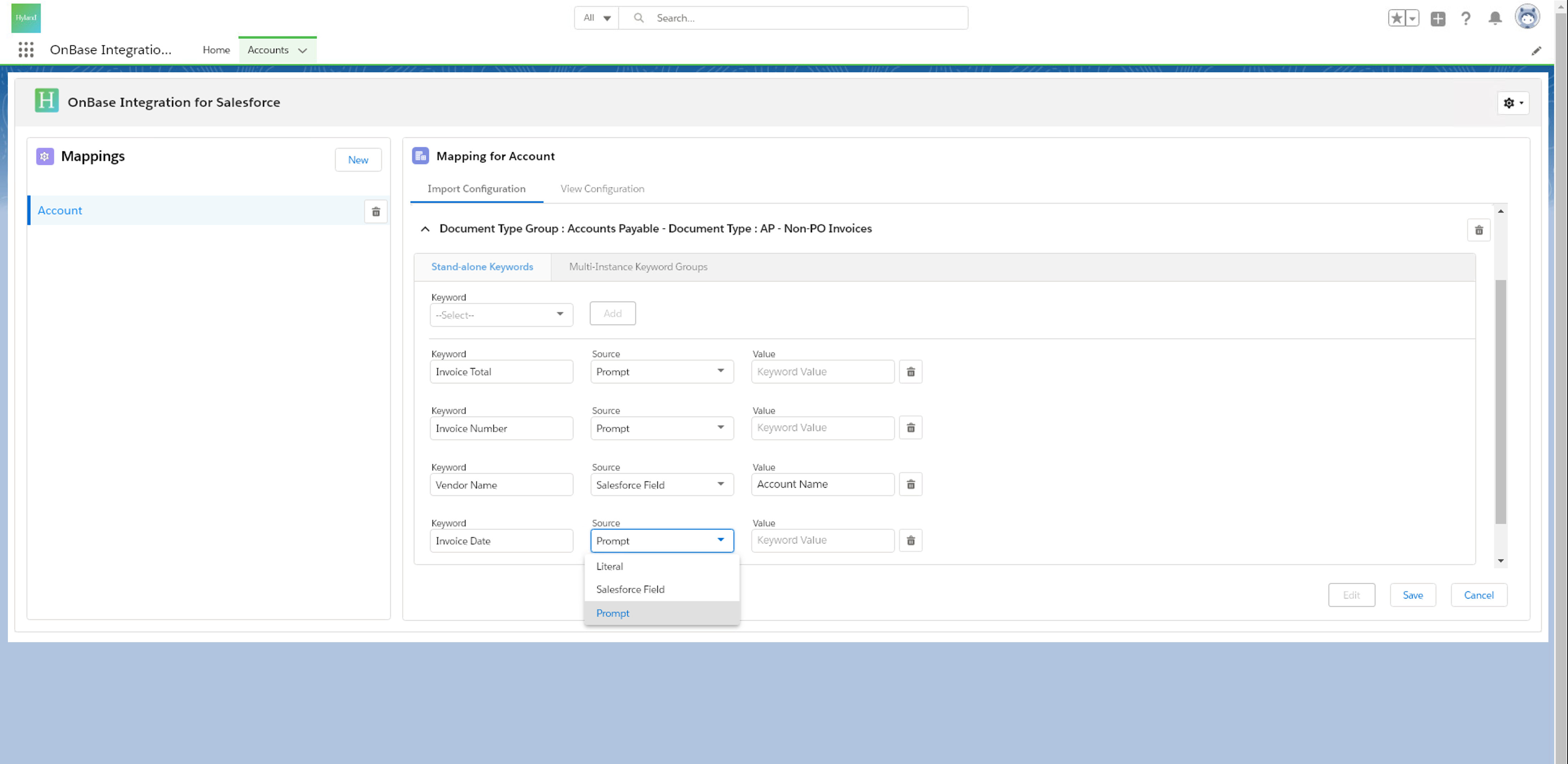Open the Global Actions plus icon
Image resolution: width=1568 pixels, height=764 pixels.
coord(1438,18)
